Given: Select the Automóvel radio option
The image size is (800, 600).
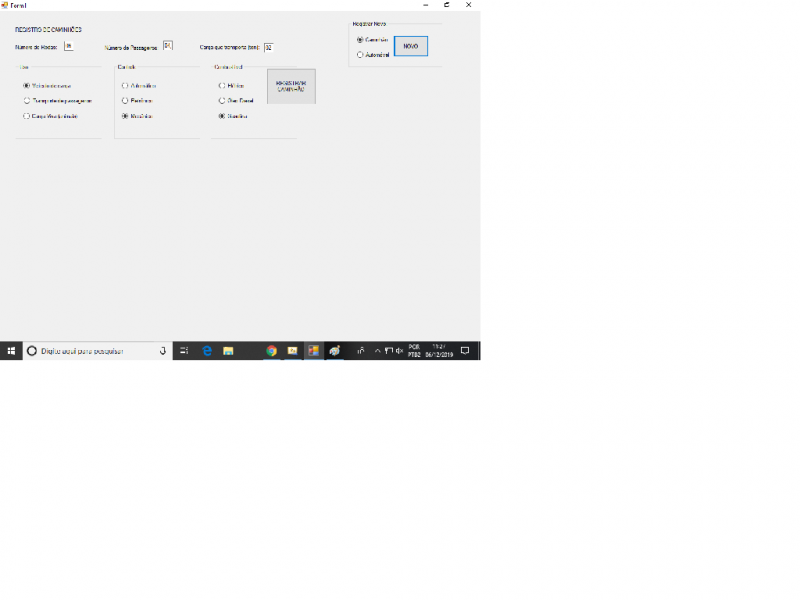Looking at the screenshot, I should 360,55.
